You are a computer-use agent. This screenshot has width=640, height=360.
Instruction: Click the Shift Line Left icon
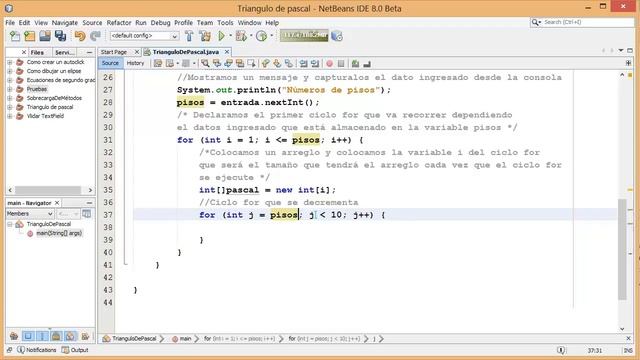[x=303, y=63]
